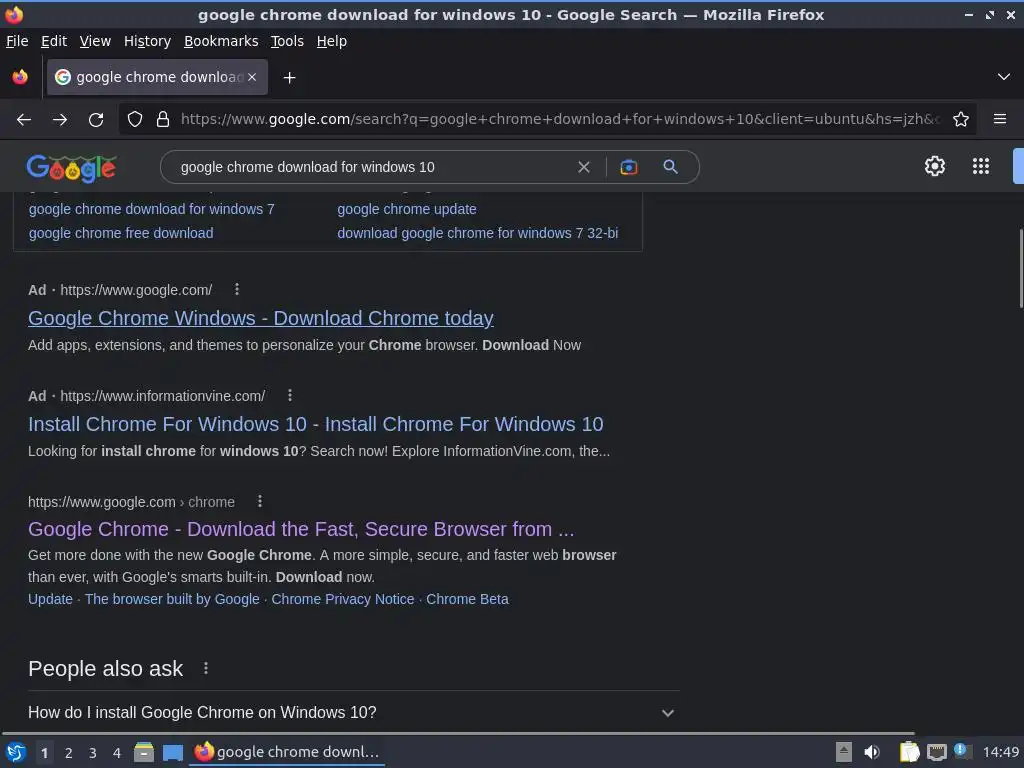Show the desktop from taskbar
Image resolution: width=1024 pixels, height=768 pixels.
coord(172,753)
